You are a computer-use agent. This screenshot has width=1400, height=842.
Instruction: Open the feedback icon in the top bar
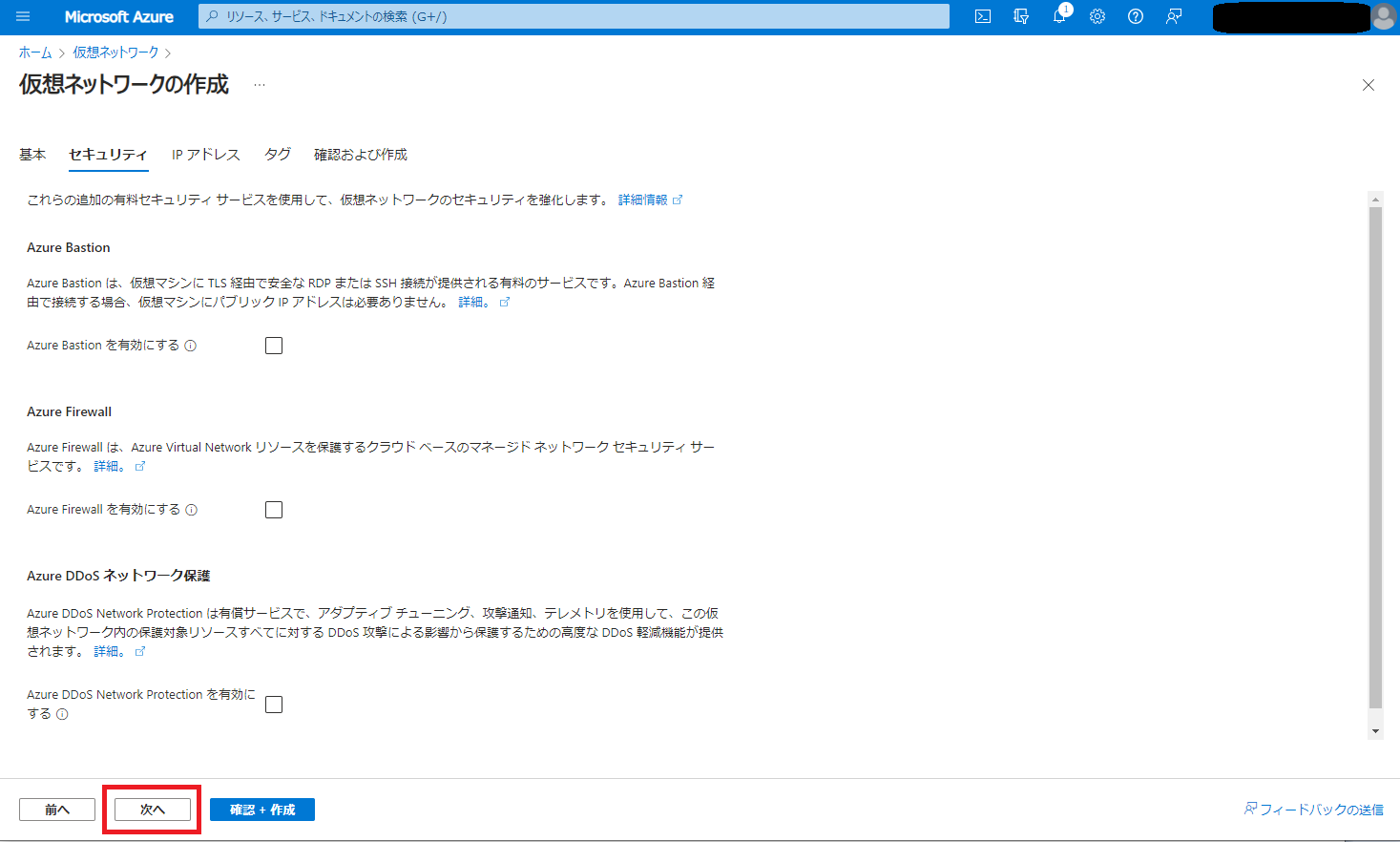(x=1174, y=16)
